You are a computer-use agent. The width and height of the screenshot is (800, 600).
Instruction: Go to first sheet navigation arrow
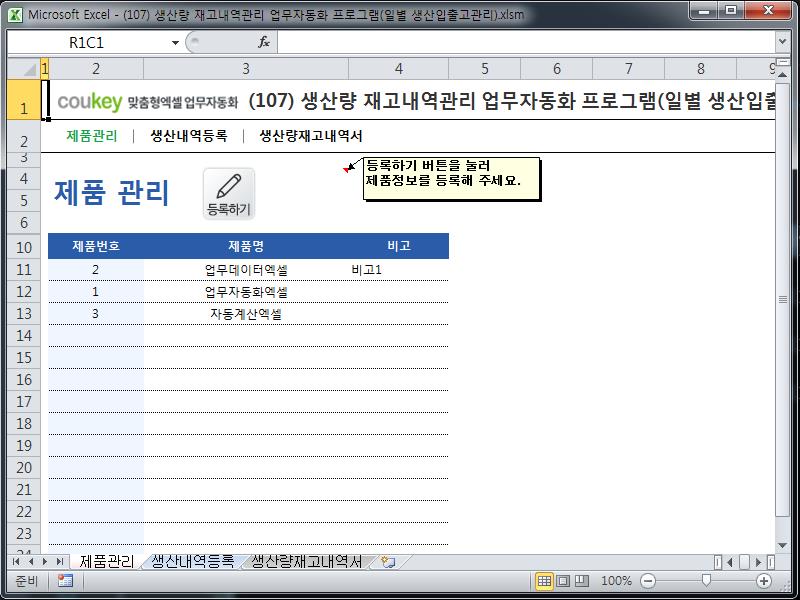pyautogui.click(x=16, y=562)
